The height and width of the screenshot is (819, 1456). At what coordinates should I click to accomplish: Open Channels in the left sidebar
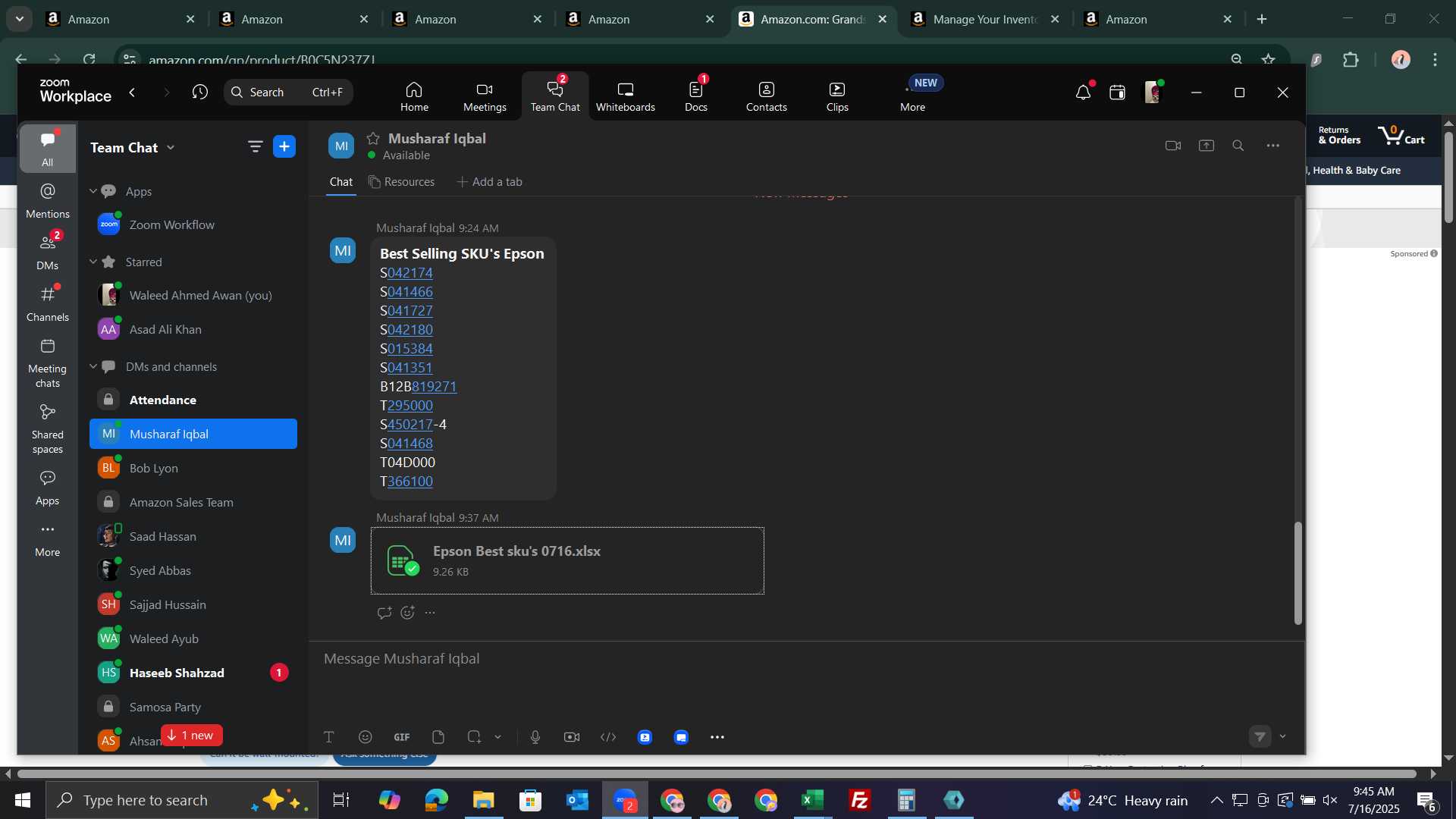[x=47, y=304]
